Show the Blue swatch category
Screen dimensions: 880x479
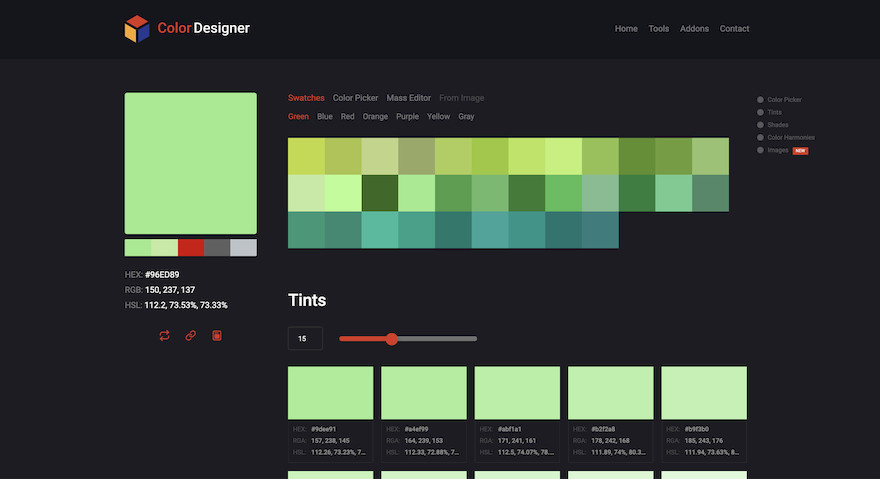(x=325, y=117)
